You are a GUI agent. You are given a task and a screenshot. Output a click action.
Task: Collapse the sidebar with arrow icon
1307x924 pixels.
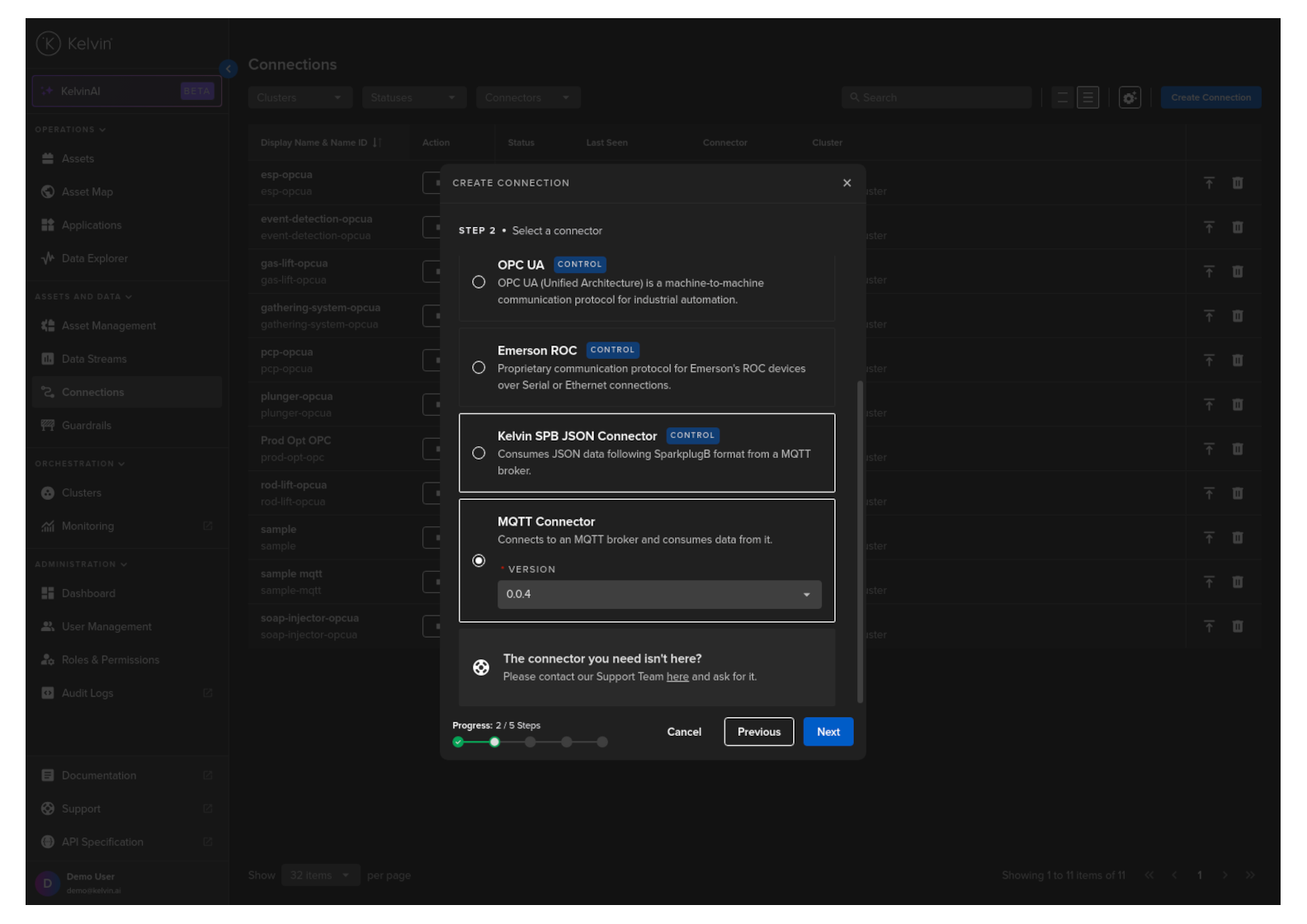[229, 68]
